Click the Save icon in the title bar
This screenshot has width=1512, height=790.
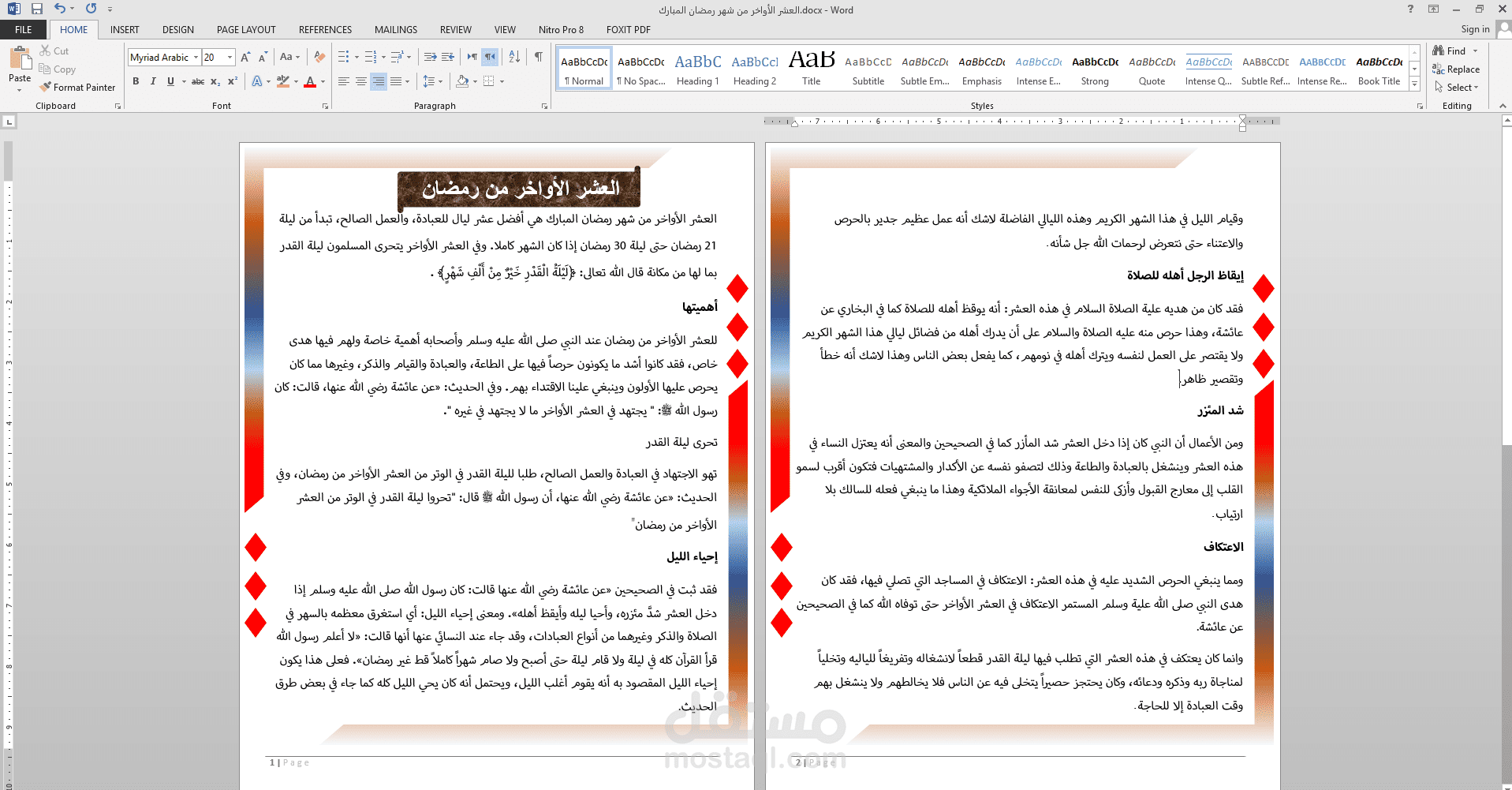(36, 9)
